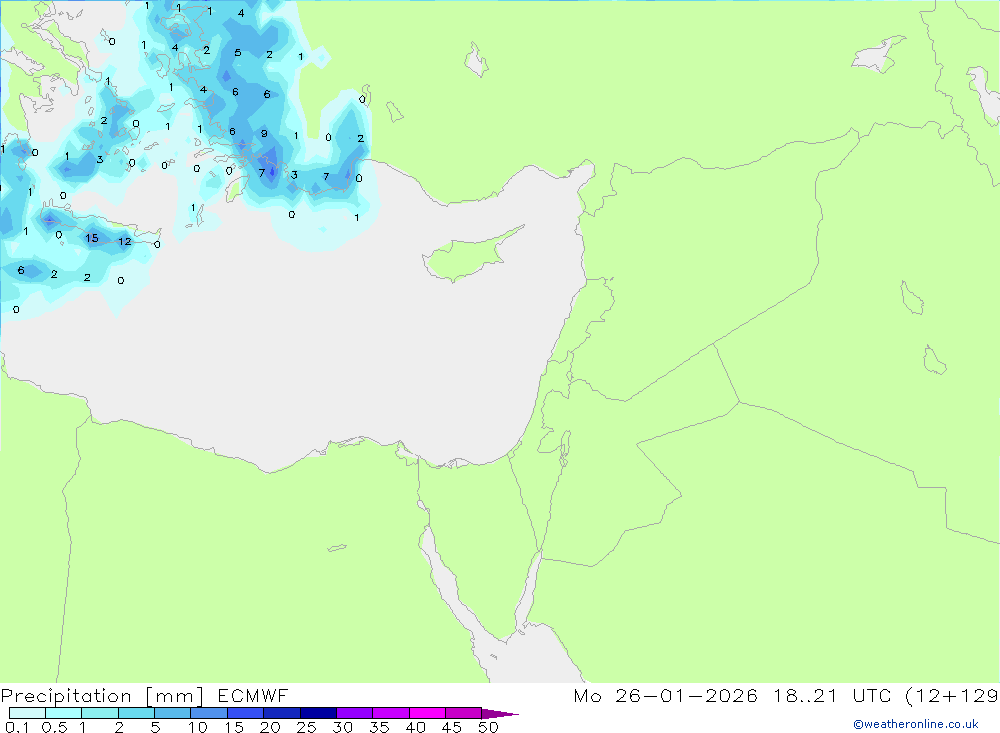Click the precipitation value "12" on the map
This screenshot has height=733, width=1000.
point(125,241)
